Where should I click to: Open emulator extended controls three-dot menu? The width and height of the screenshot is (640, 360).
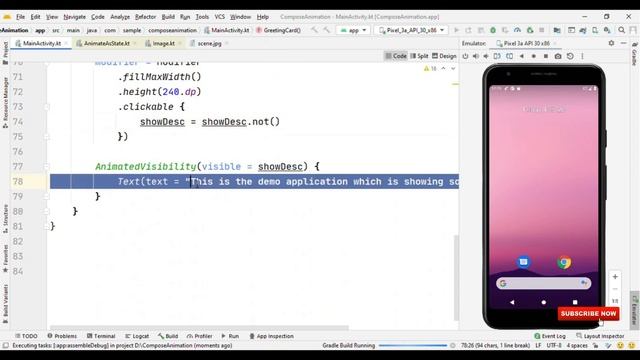[582, 56]
